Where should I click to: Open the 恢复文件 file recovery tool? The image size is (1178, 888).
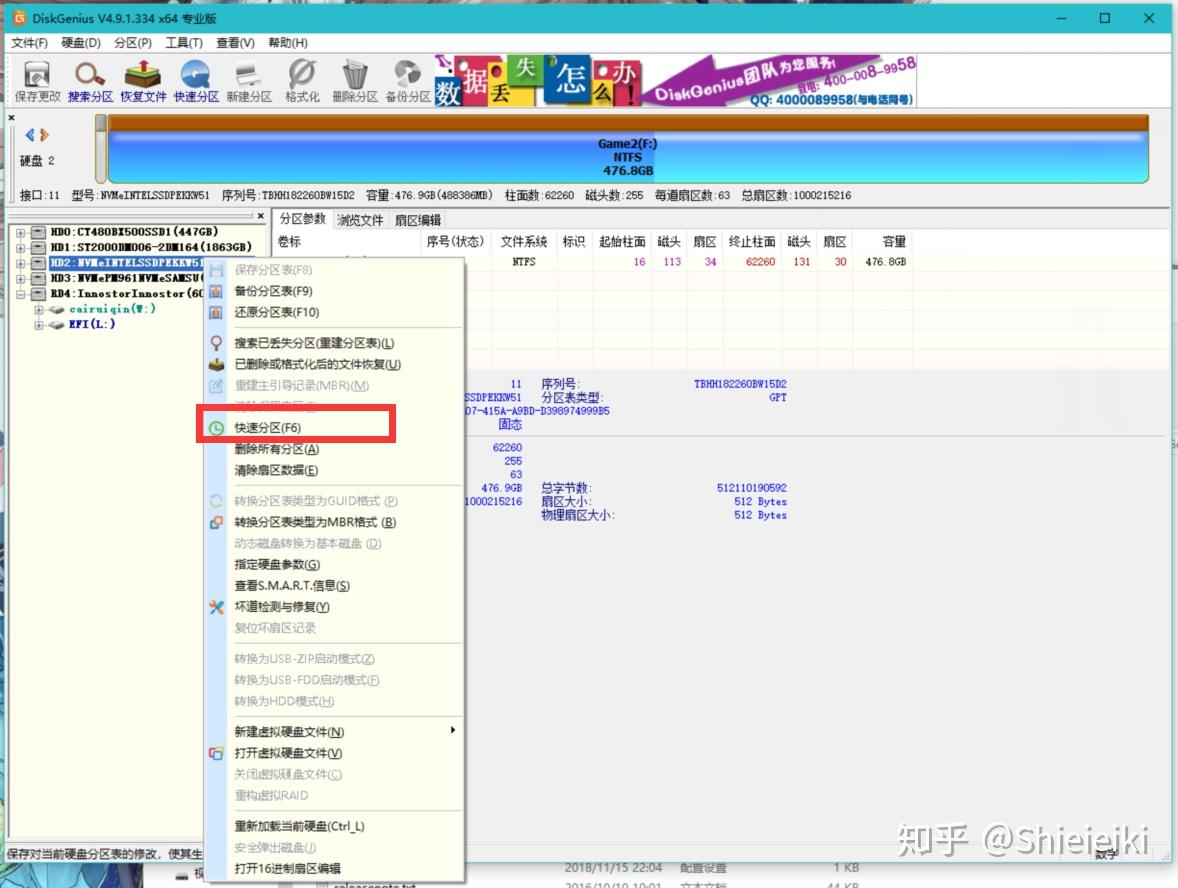143,80
